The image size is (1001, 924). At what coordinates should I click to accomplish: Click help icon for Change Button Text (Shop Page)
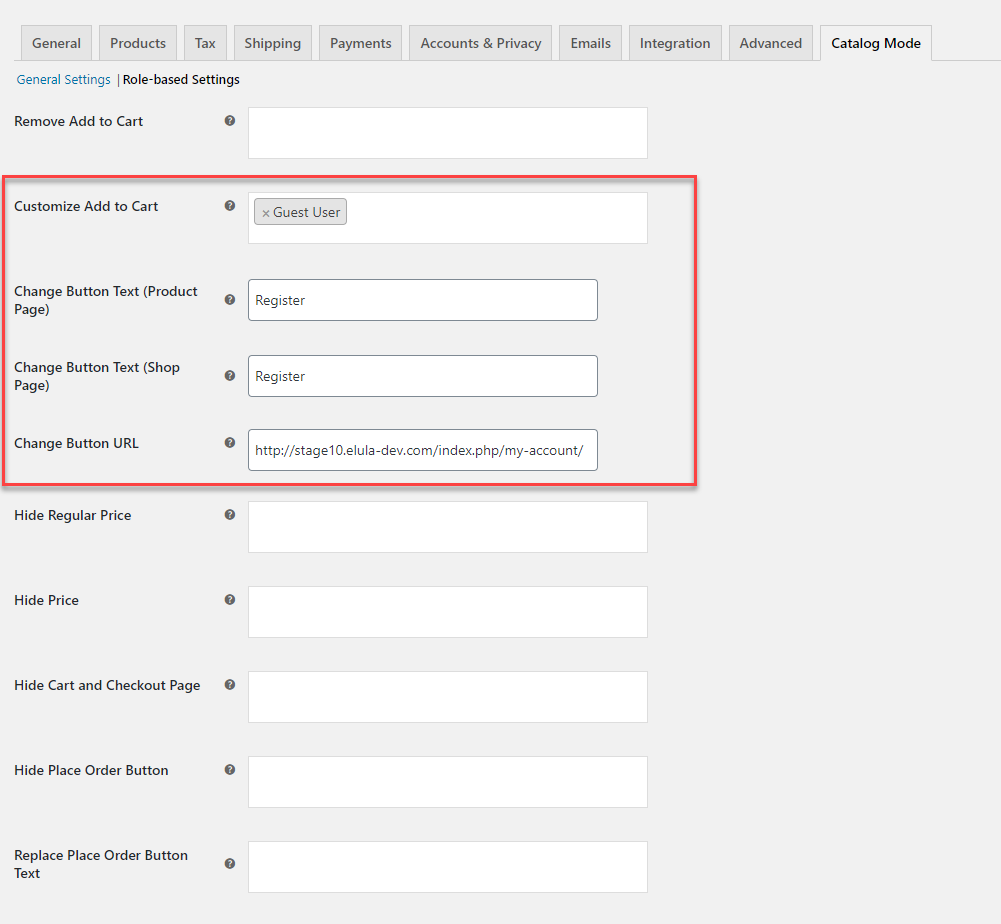pyautogui.click(x=230, y=376)
